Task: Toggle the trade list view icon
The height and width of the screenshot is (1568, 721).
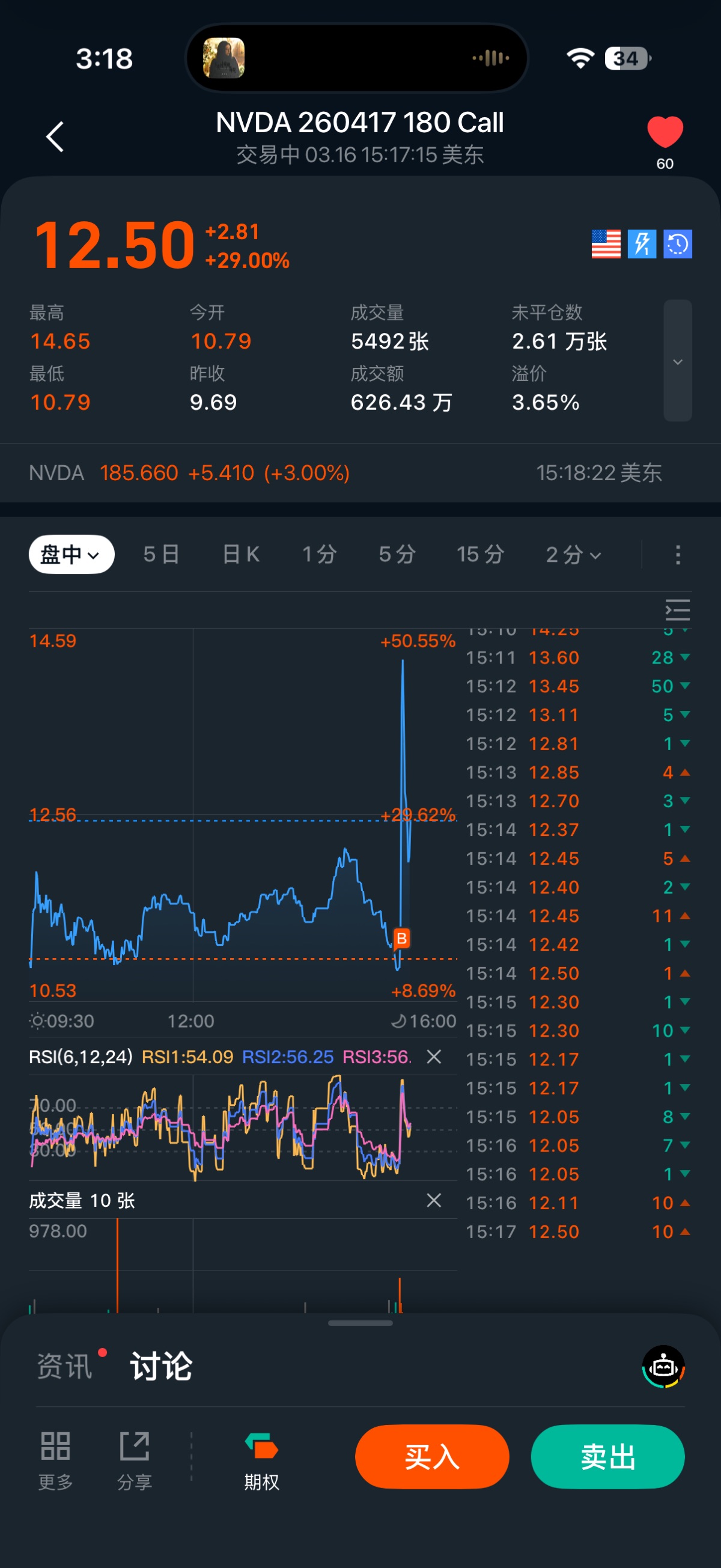Action: [x=677, y=610]
